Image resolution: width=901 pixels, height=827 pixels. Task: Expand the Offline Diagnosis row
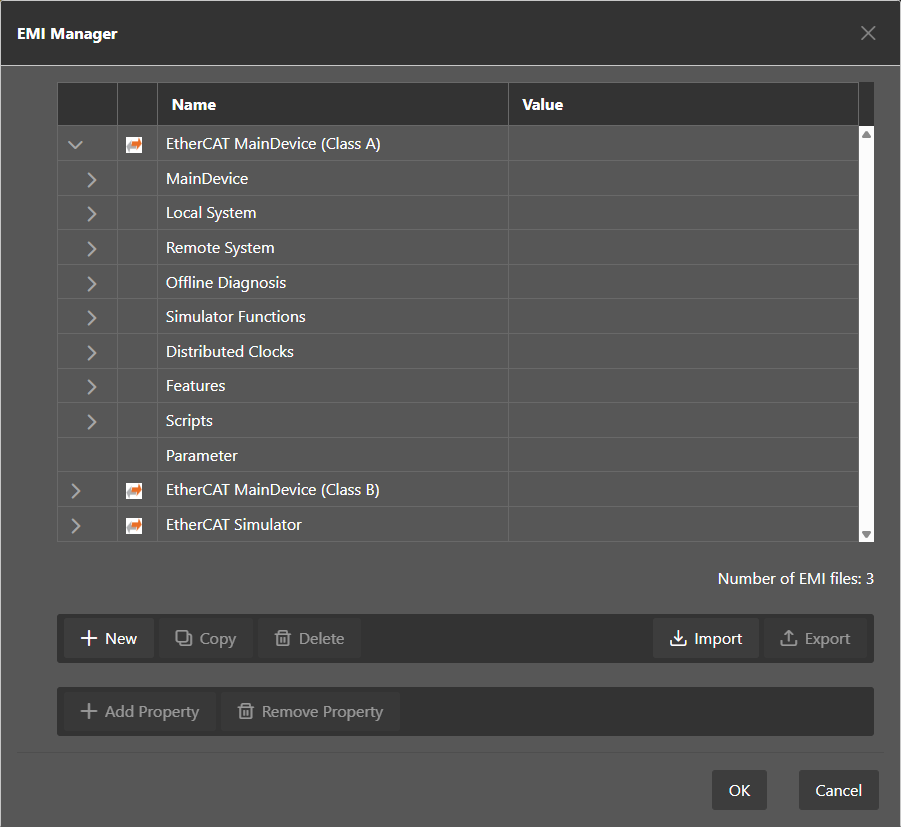click(91, 283)
